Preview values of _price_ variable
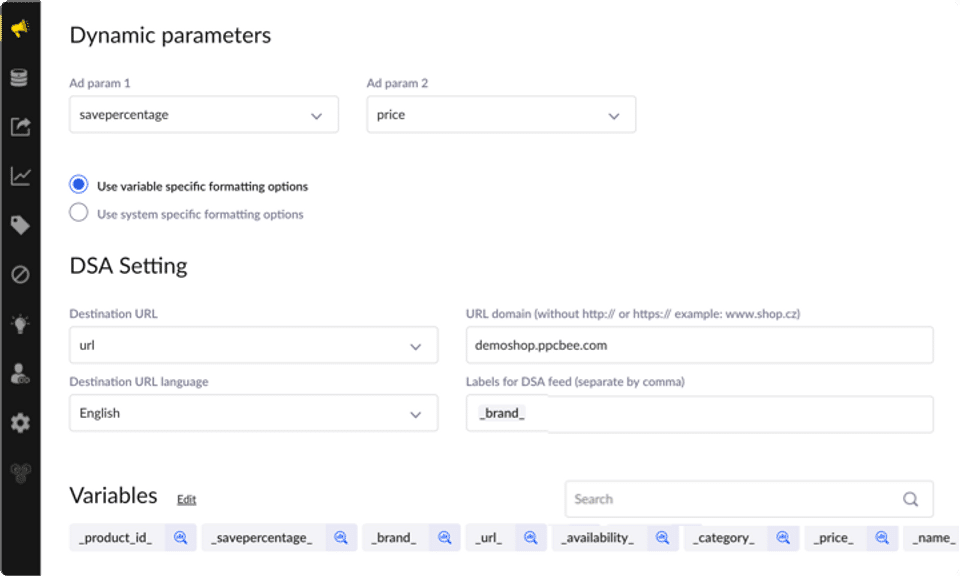 [882, 537]
